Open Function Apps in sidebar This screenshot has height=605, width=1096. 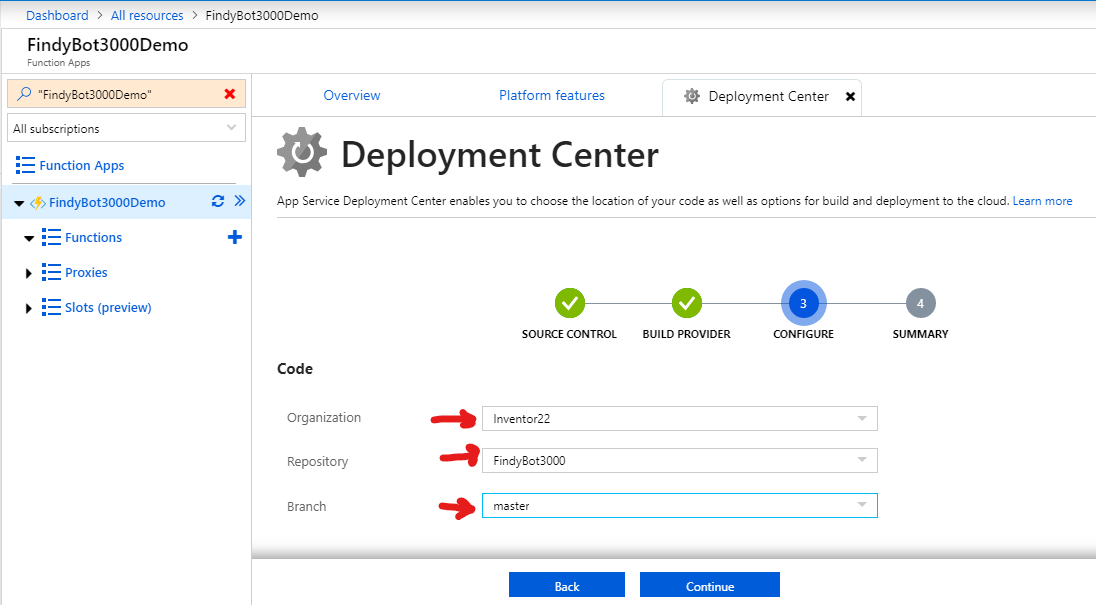click(82, 166)
